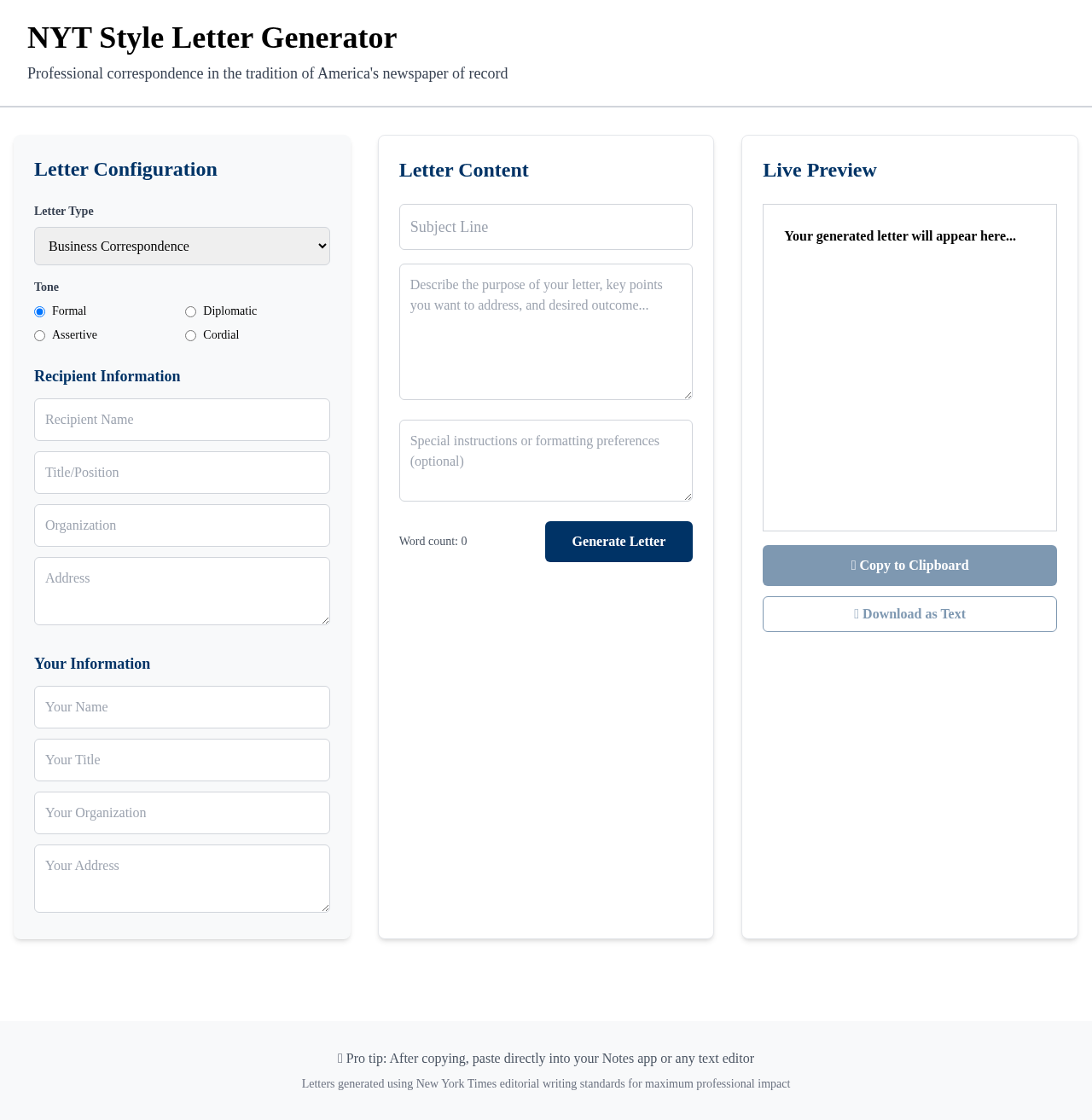This screenshot has height=1120, width=1092.
Task: Click the Your Name input field
Action: click(182, 707)
